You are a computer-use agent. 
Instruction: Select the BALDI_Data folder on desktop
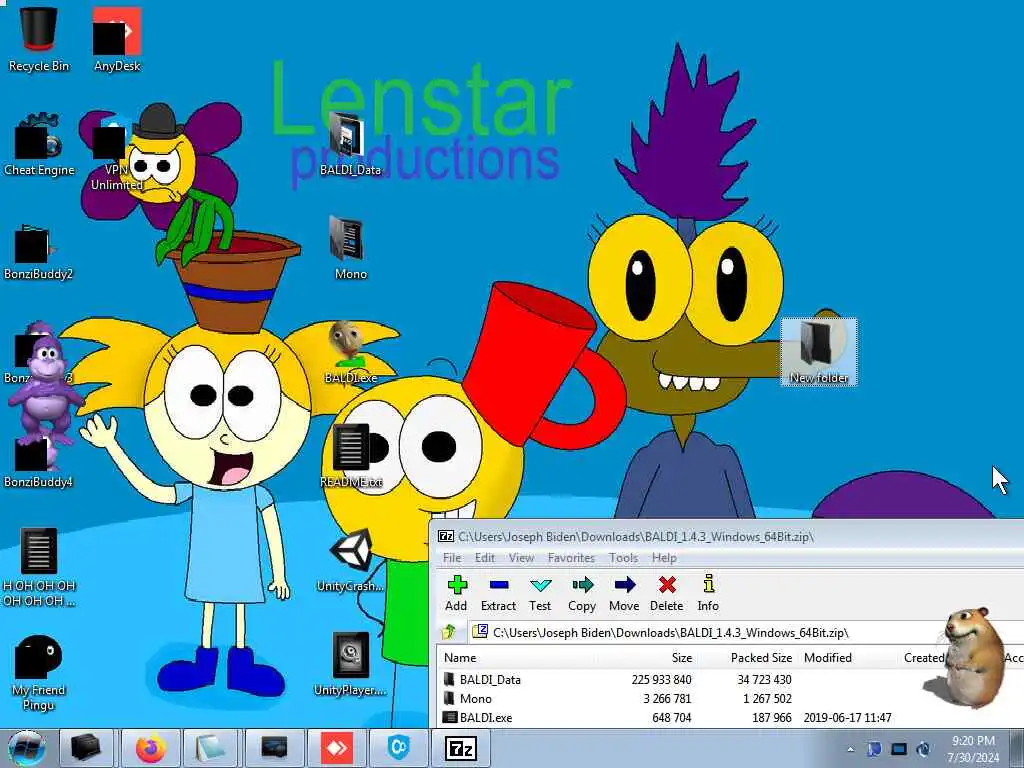[x=350, y=144]
